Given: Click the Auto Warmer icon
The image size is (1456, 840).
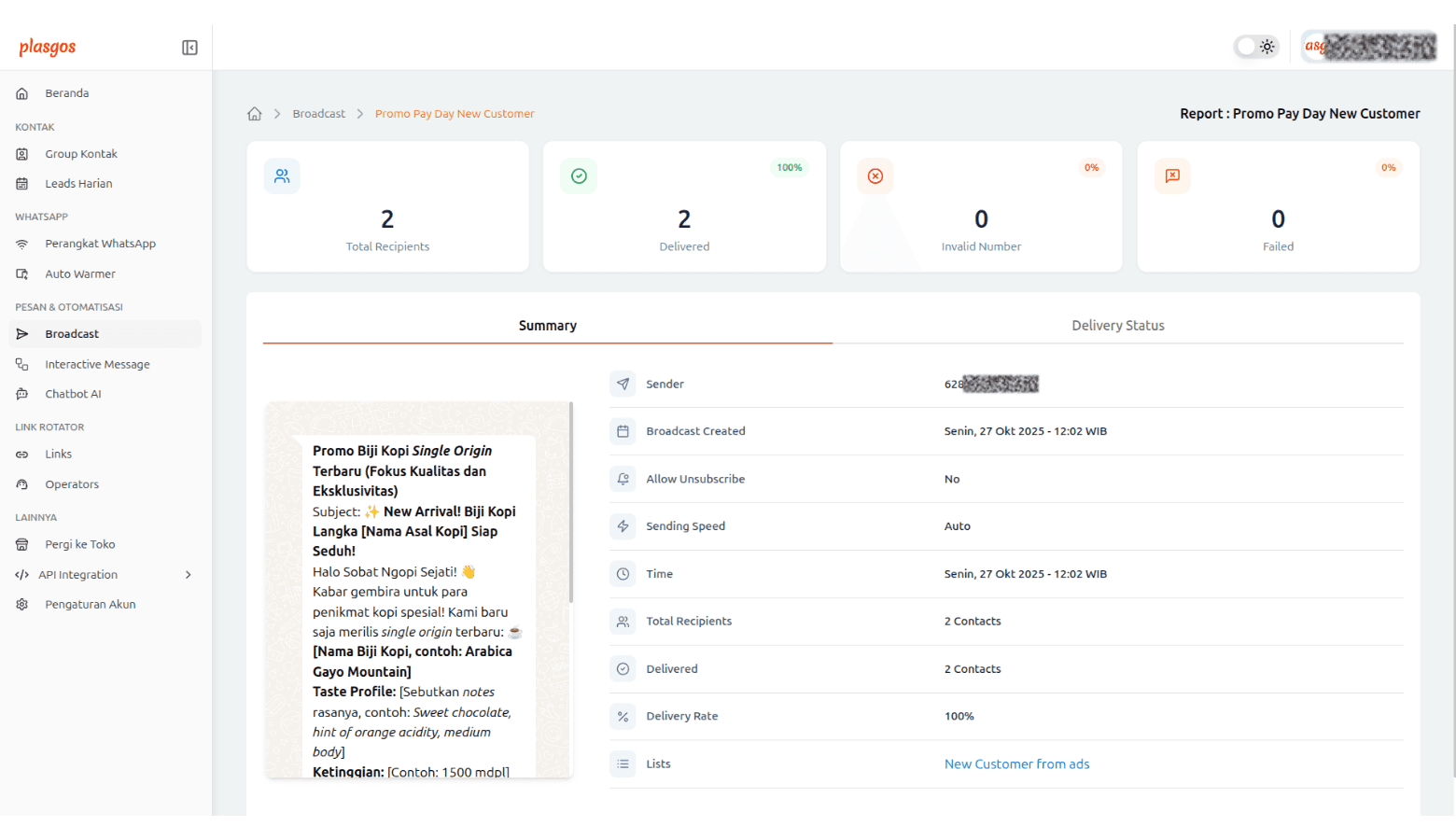Looking at the screenshot, I should point(22,274).
